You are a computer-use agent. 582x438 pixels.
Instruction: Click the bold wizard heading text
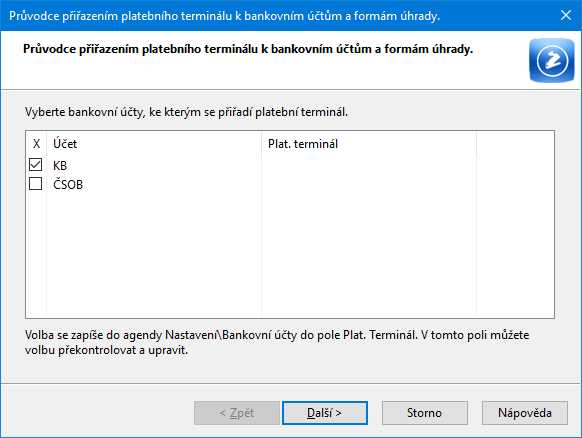[248, 49]
